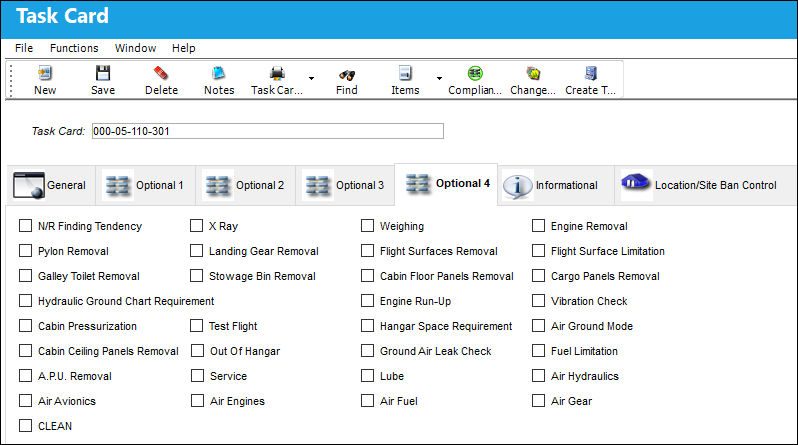Image resolution: width=798 pixels, height=445 pixels.
Task: Click the Change toolbar icon
Action: coord(533,73)
